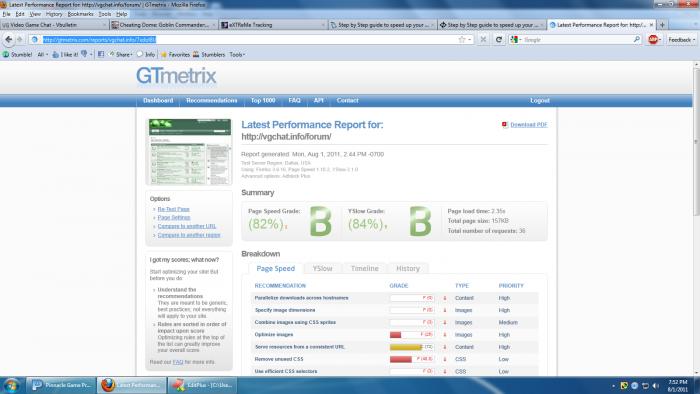Open Favorites star in StumbleUpon toolbar
The image size is (700, 394).
point(175,54)
